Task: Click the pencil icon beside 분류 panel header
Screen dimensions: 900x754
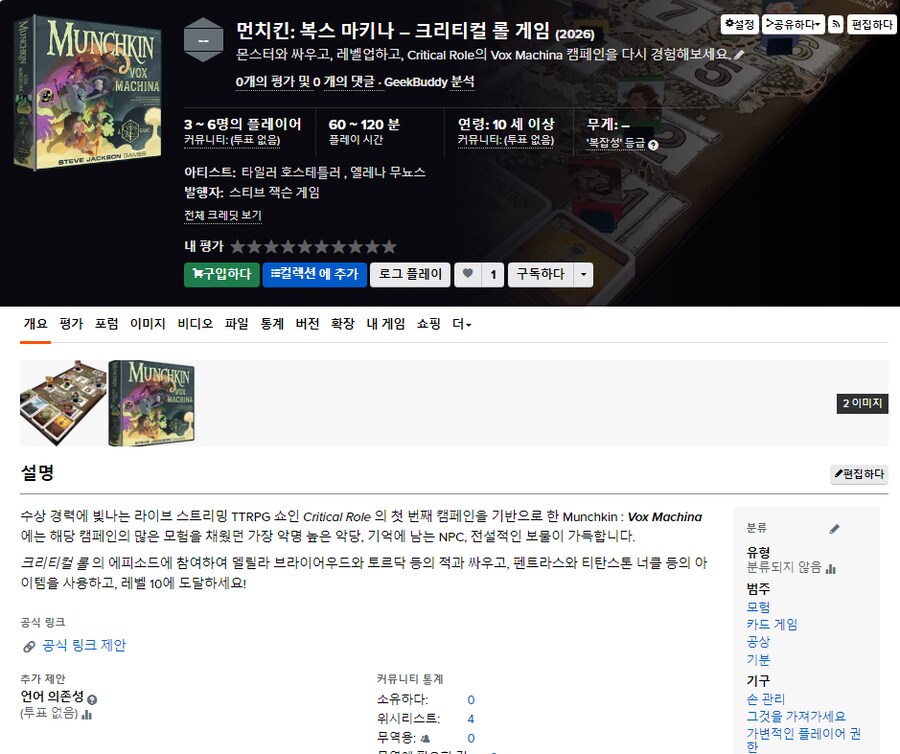Action: (834, 530)
